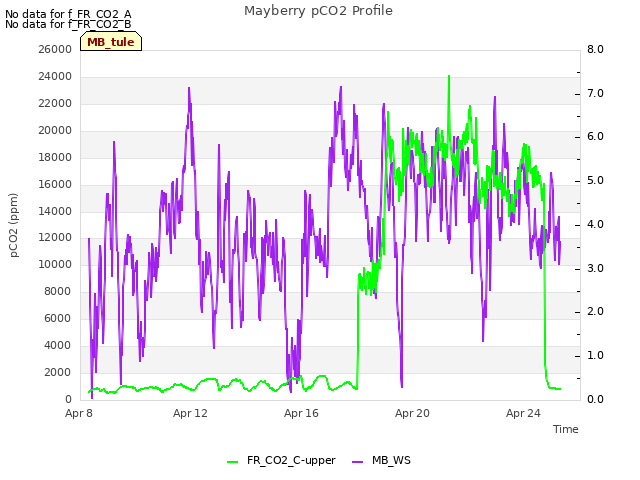Click the 3.0 right axis value

tap(596, 268)
